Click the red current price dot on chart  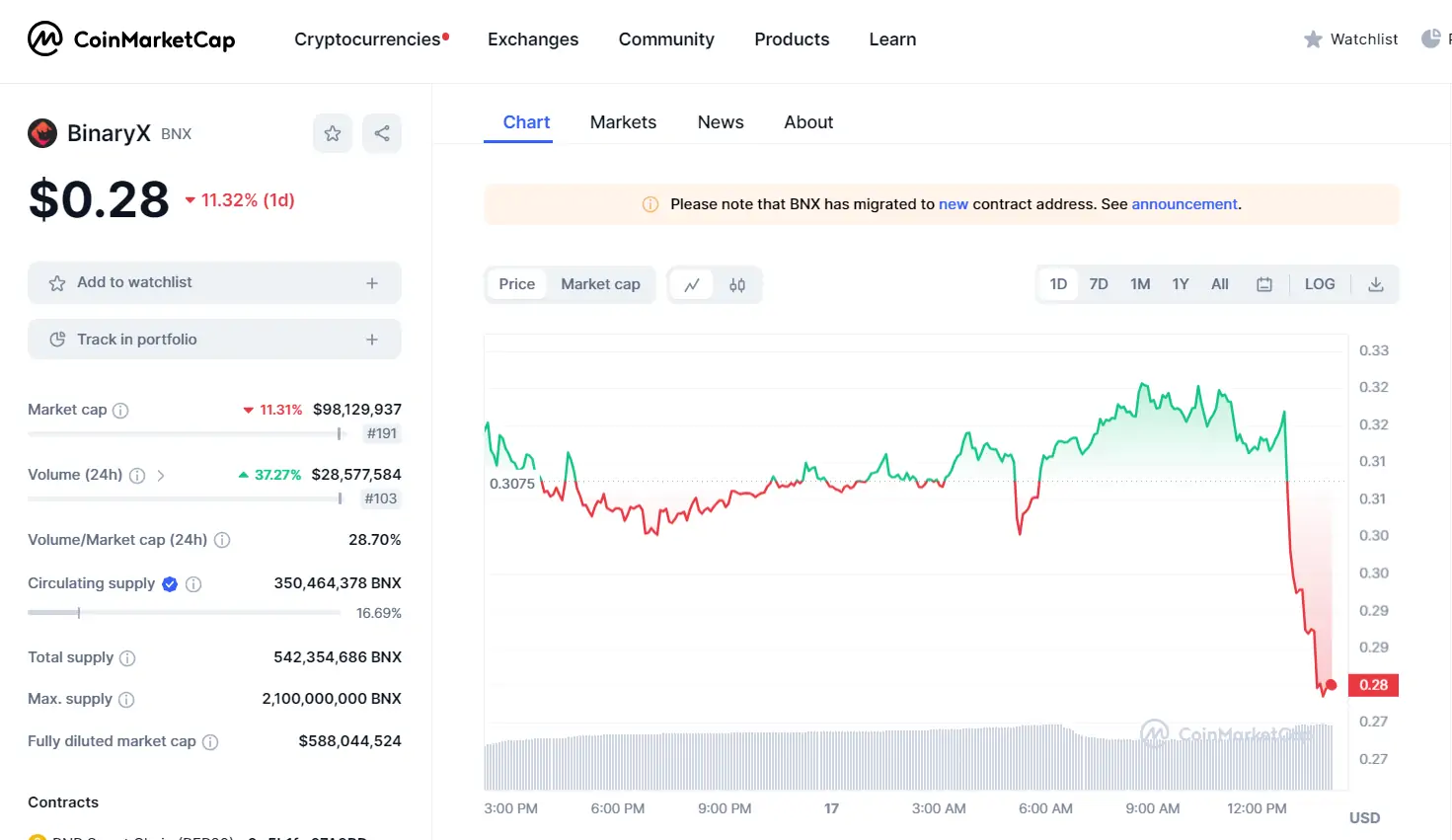[x=1331, y=685]
